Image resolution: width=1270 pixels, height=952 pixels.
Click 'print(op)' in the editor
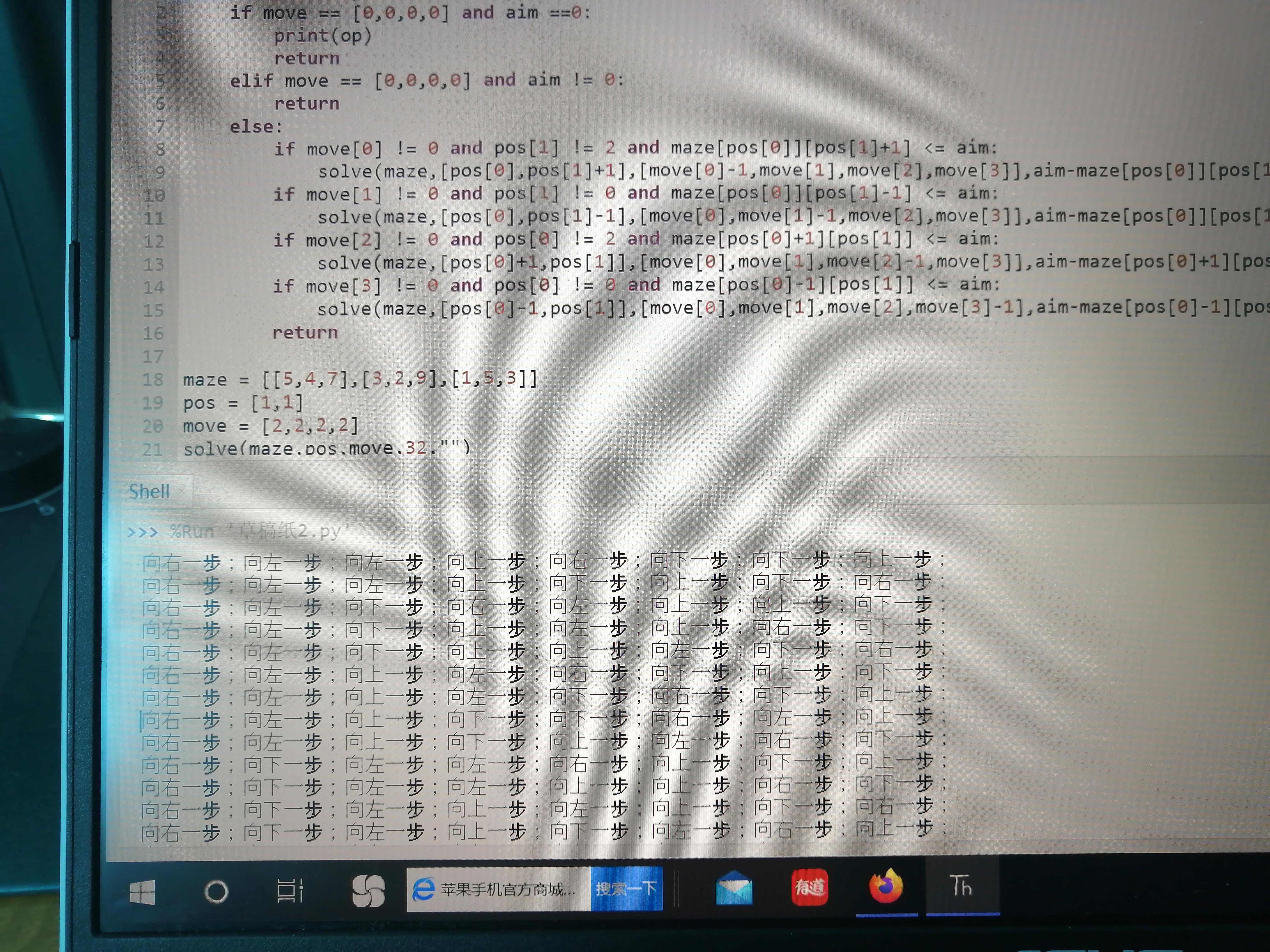323,36
